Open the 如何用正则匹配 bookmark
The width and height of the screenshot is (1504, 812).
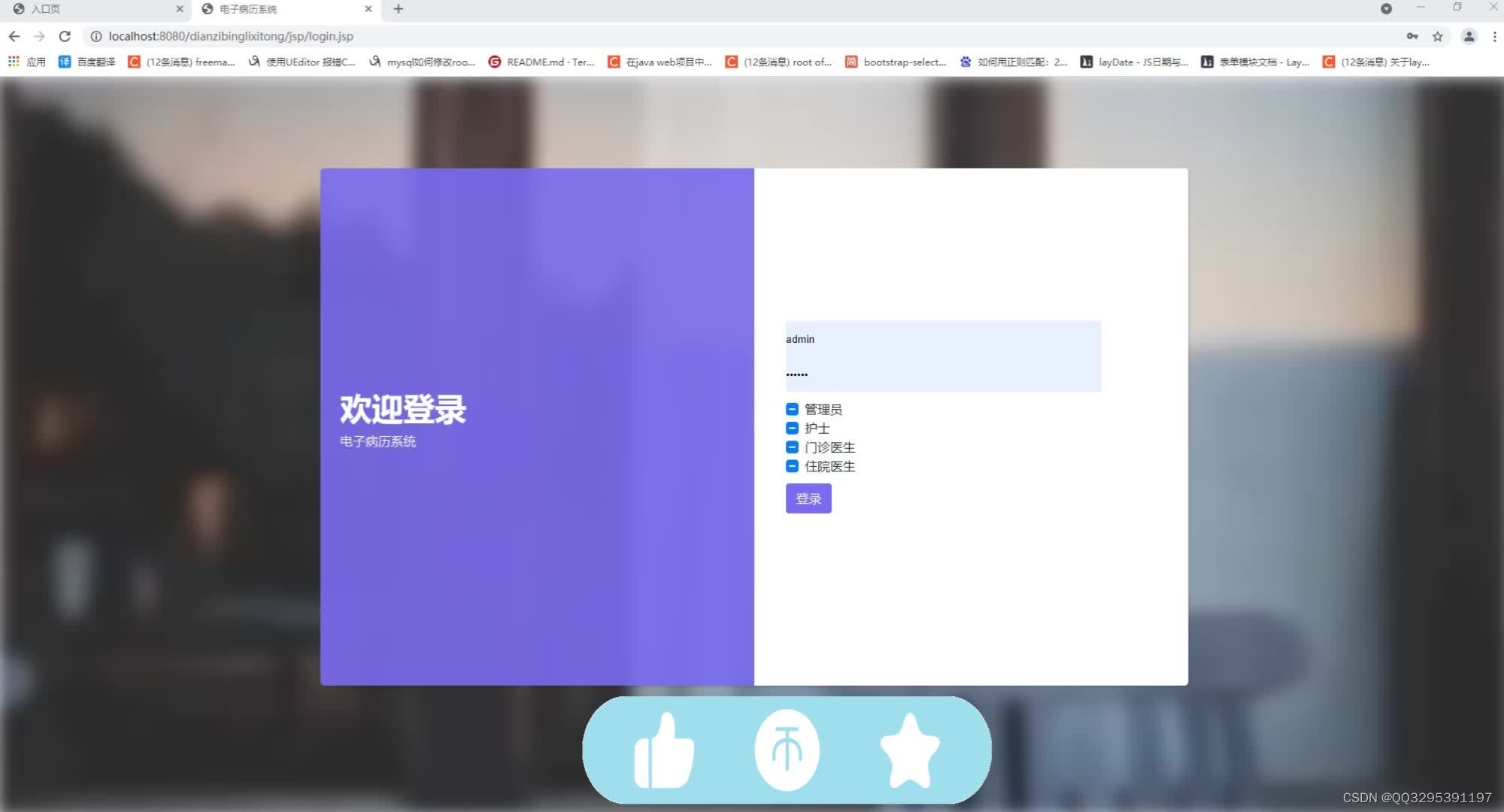[1013, 62]
